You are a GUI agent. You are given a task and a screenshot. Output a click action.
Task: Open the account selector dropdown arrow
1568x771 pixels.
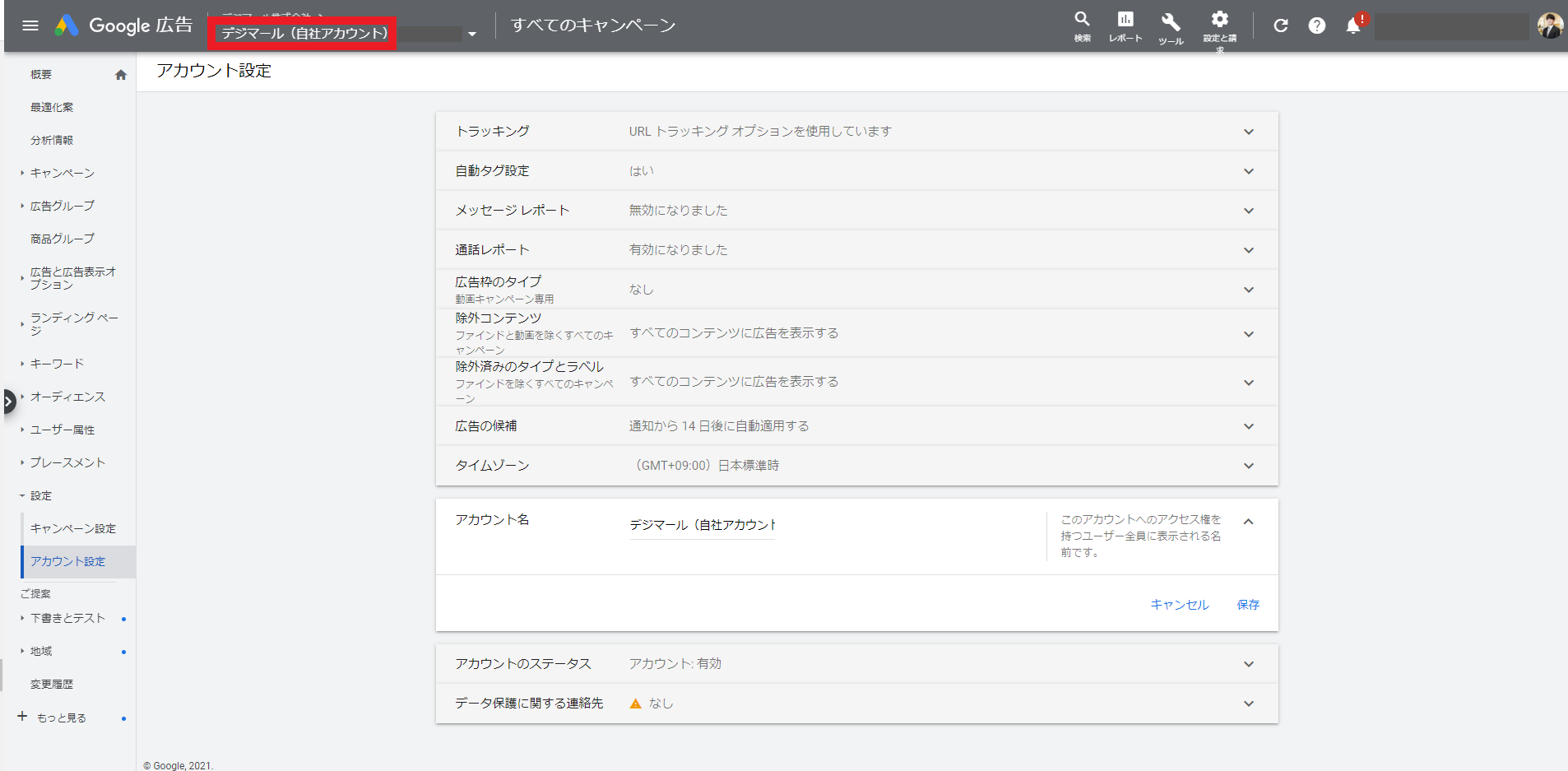(x=472, y=34)
